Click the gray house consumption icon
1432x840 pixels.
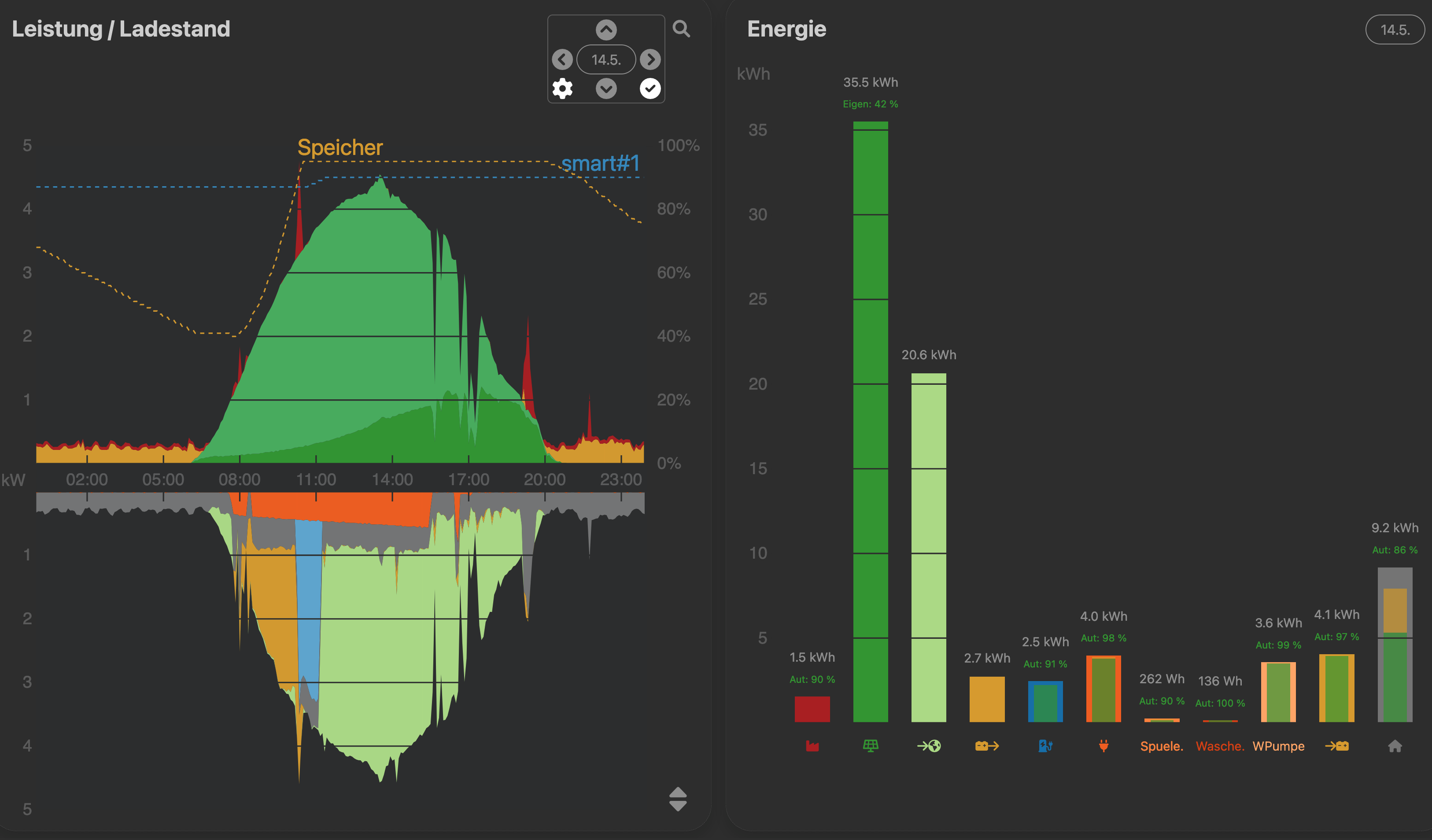click(1395, 746)
